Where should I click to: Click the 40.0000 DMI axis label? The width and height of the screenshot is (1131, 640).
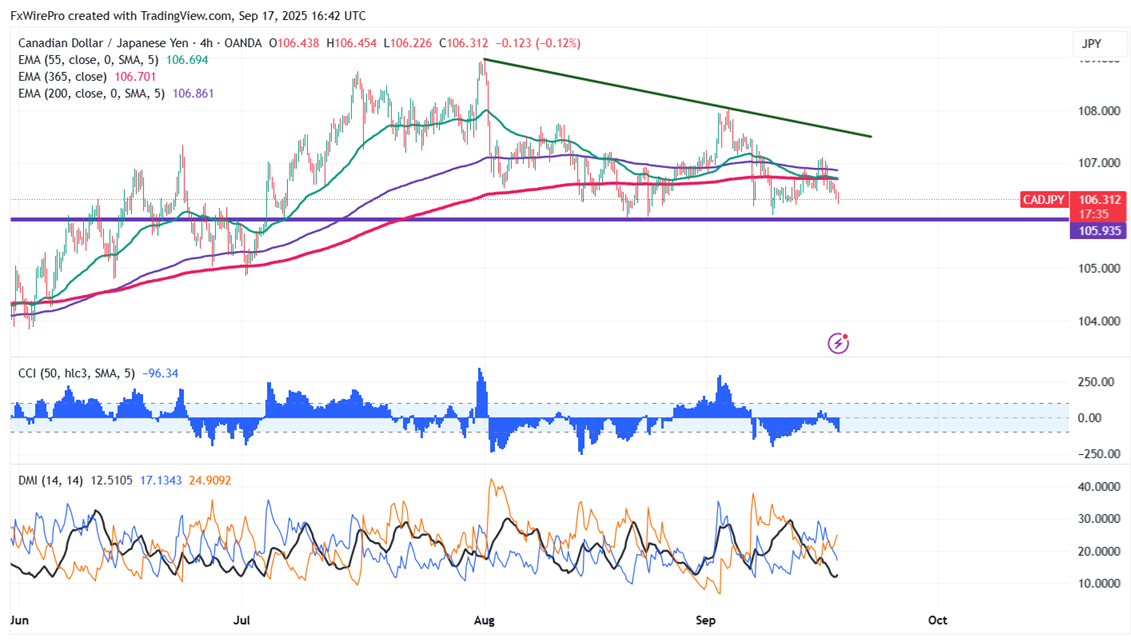click(1099, 487)
